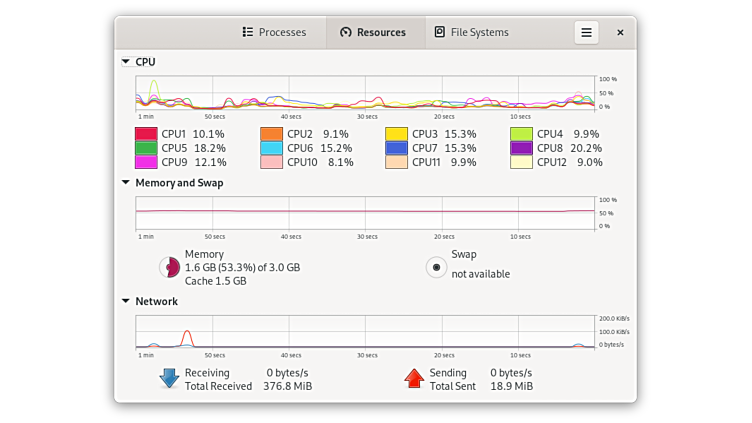Switch to the File Systems tab
This screenshot has height=423, width=752.
pos(471,32)
